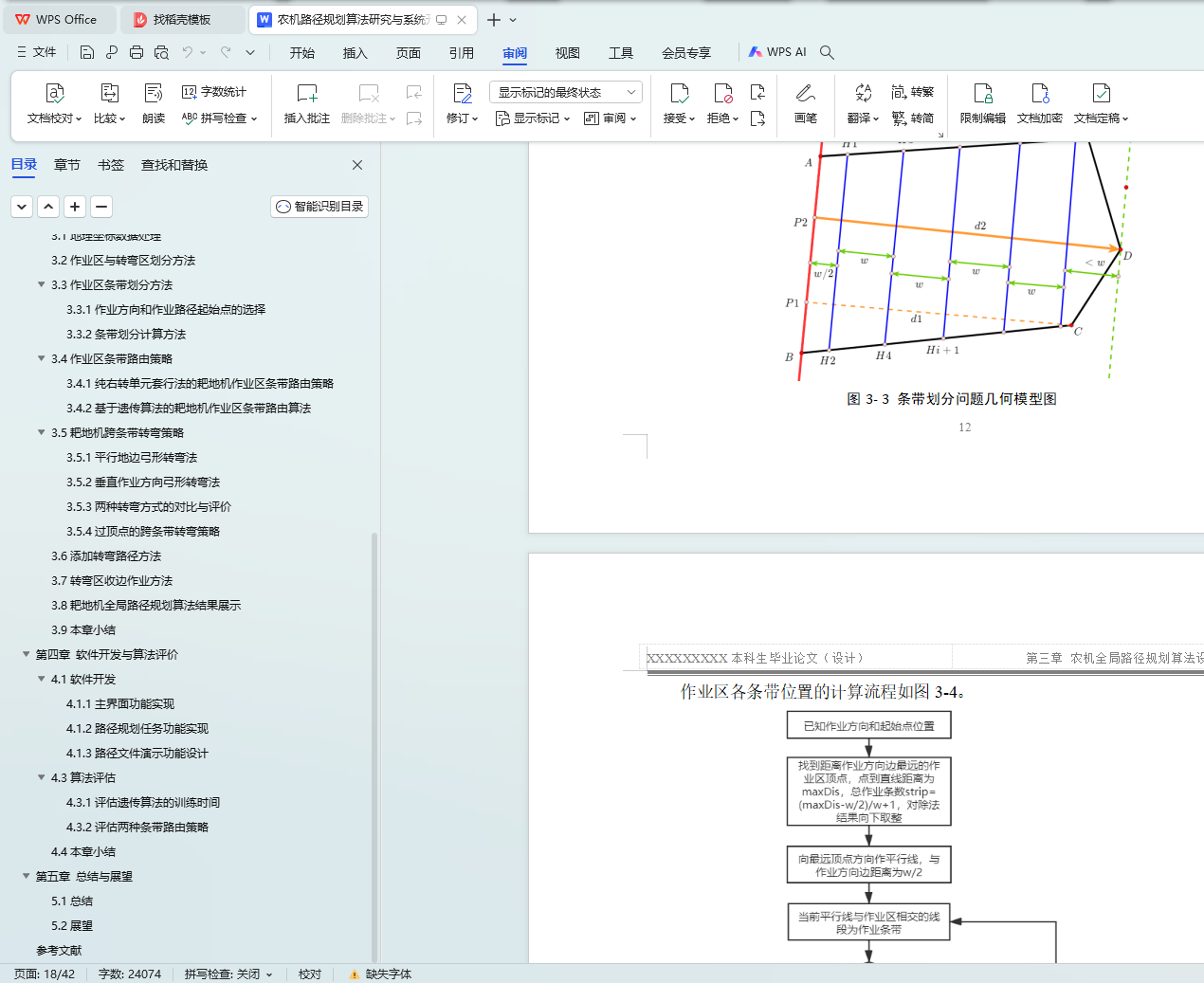Open the 显示标记的最终状态 dropdown
1204x983 pixels.
coord(566,92)
